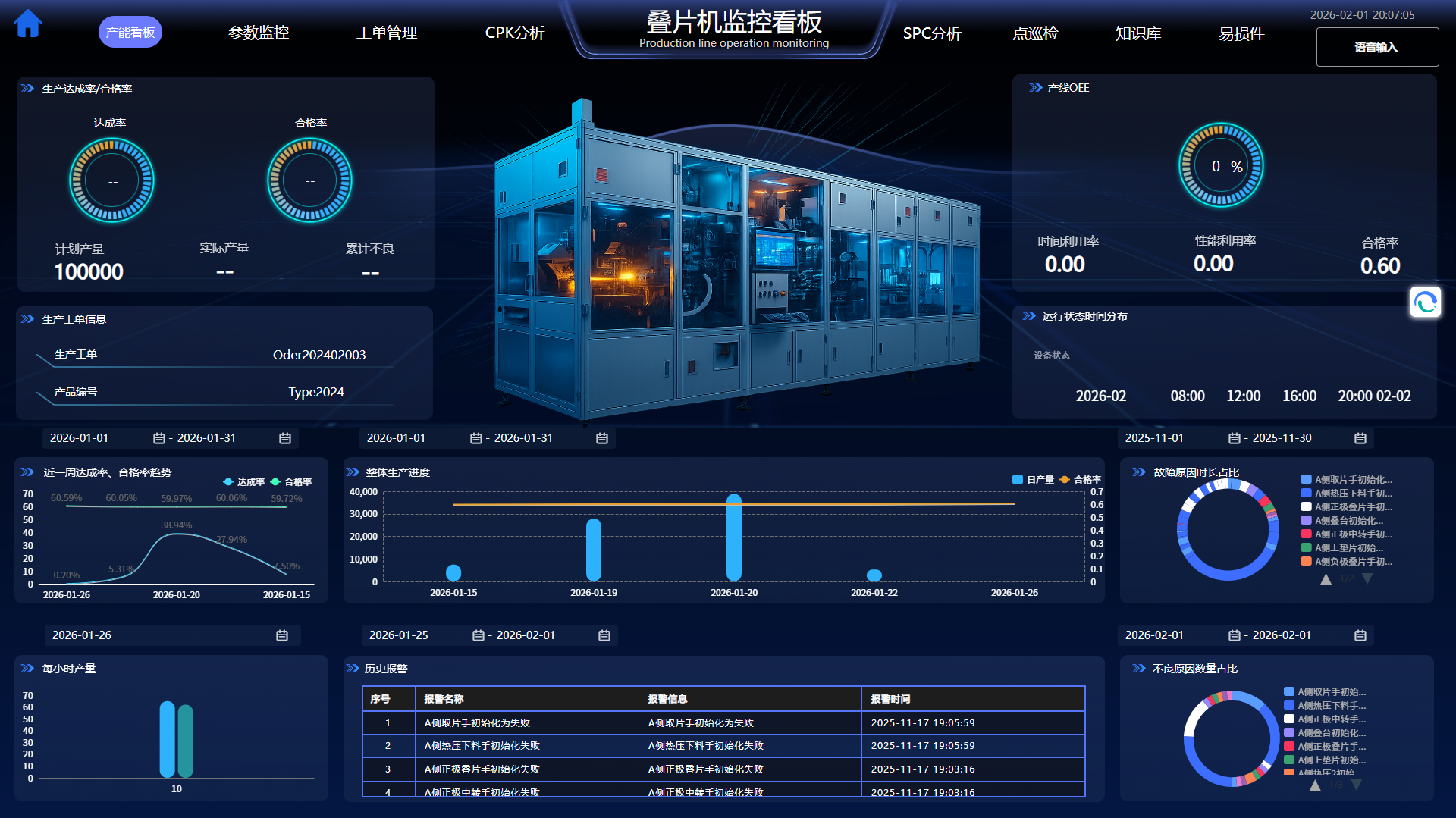Open calendar icon beside production progress start date 2026-01-01
Screen dimensions: 1456x818
(475, 438)
